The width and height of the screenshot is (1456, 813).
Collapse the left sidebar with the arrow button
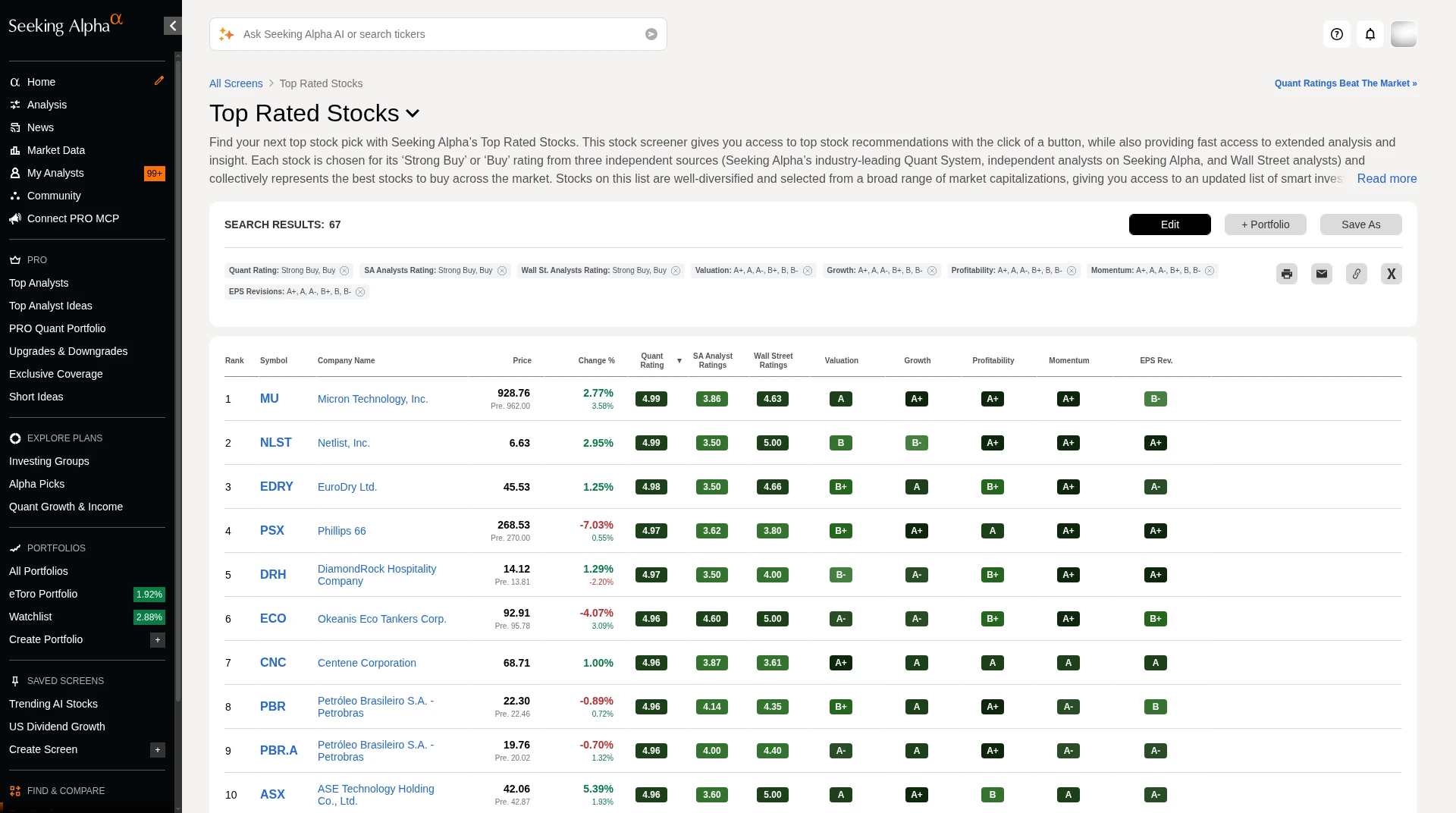173,26
